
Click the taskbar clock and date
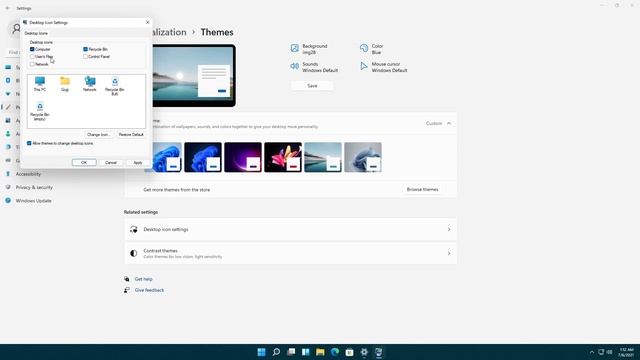coord(626,352)
